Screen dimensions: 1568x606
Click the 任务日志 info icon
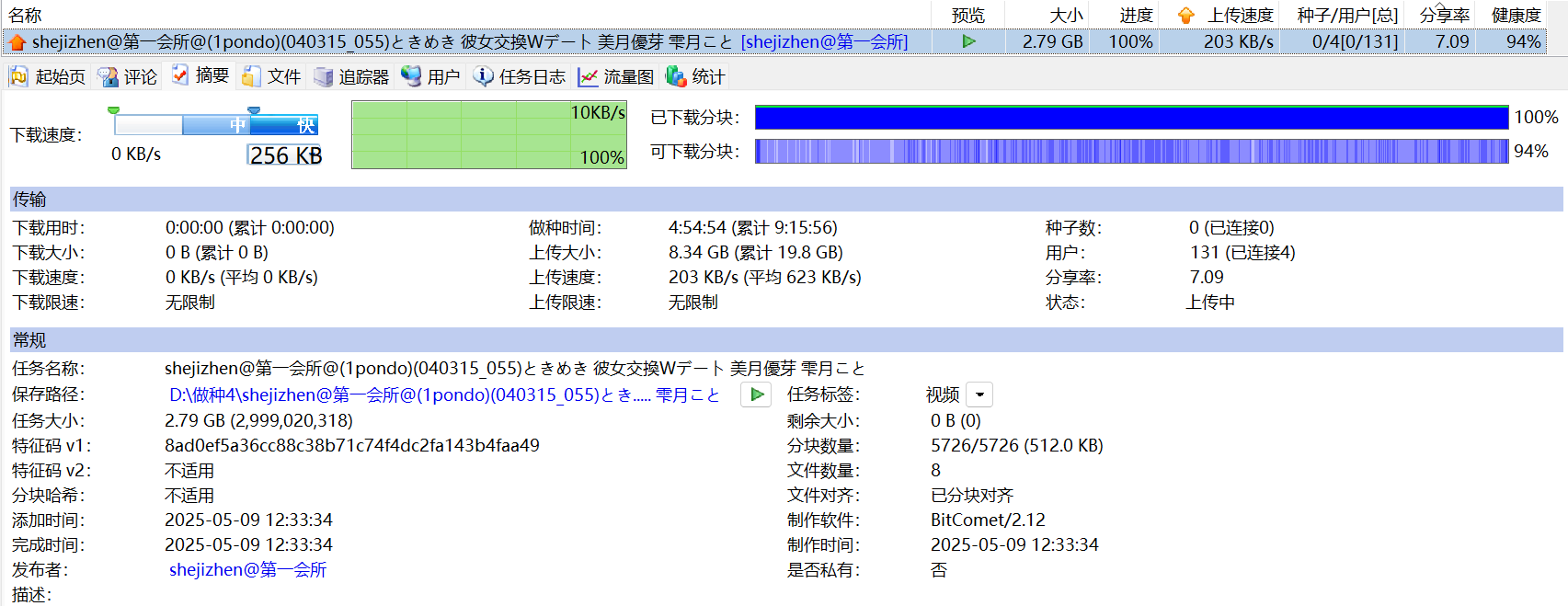[484, 75]
